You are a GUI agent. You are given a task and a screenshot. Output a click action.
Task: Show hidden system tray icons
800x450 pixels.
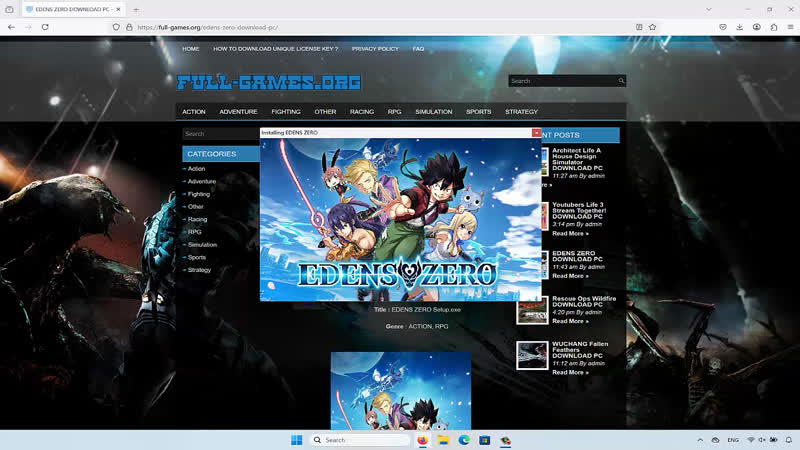(700, 440)
